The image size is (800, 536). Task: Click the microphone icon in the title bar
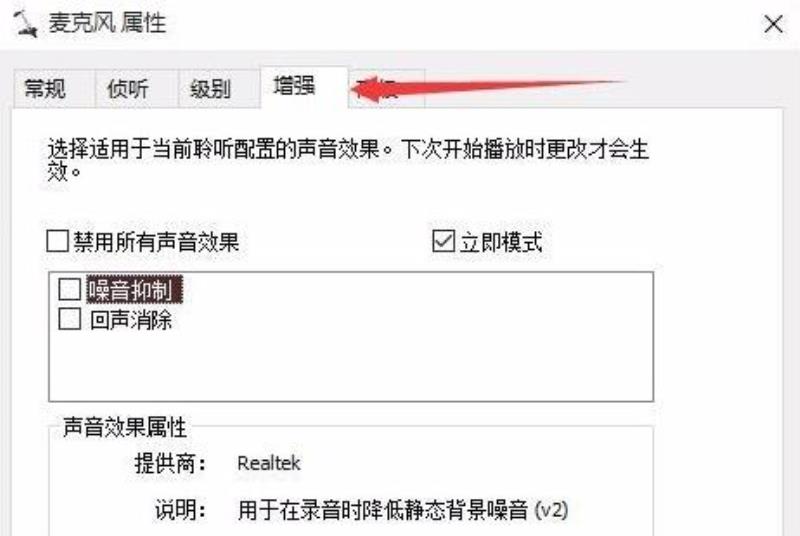[26, 24]
